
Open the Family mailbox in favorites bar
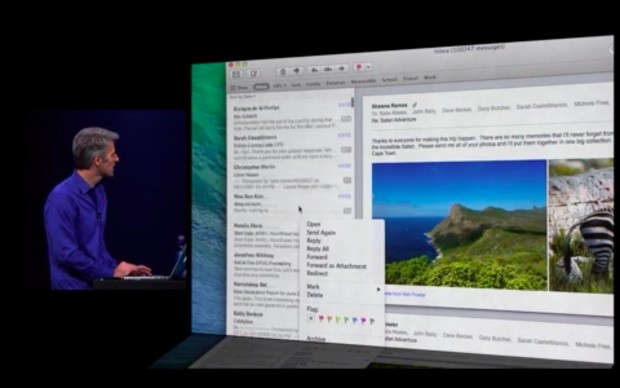313,84
